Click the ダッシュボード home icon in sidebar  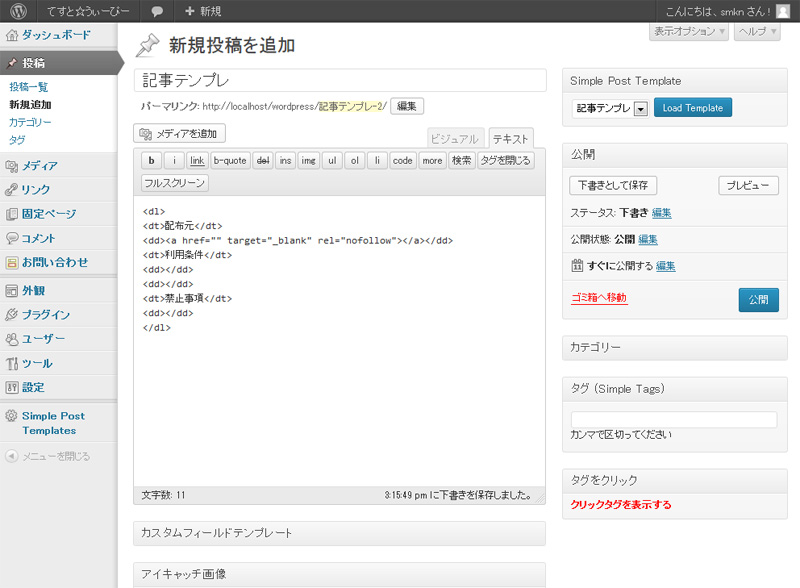12,35
